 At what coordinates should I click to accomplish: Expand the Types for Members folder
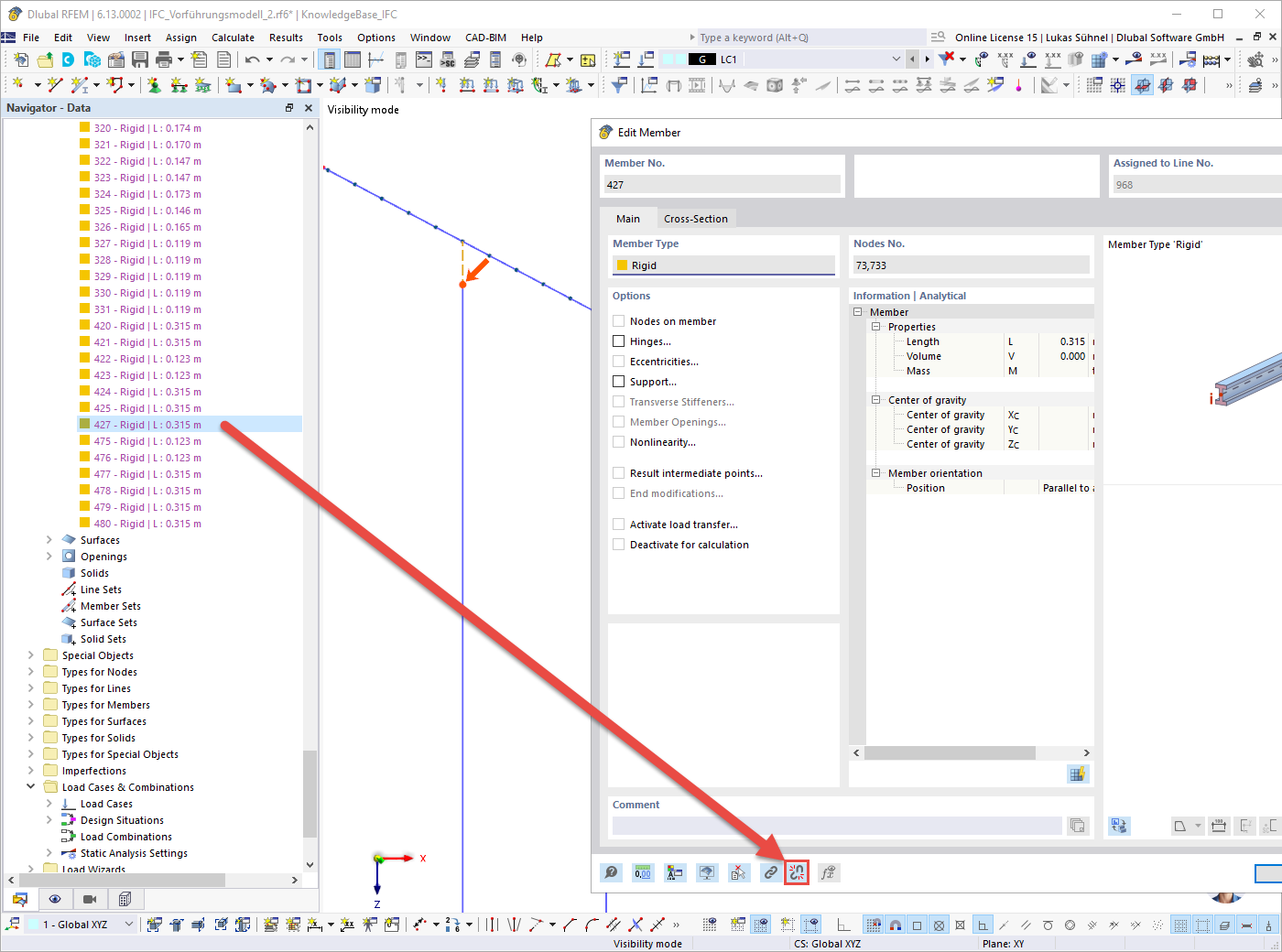(31, 705)
